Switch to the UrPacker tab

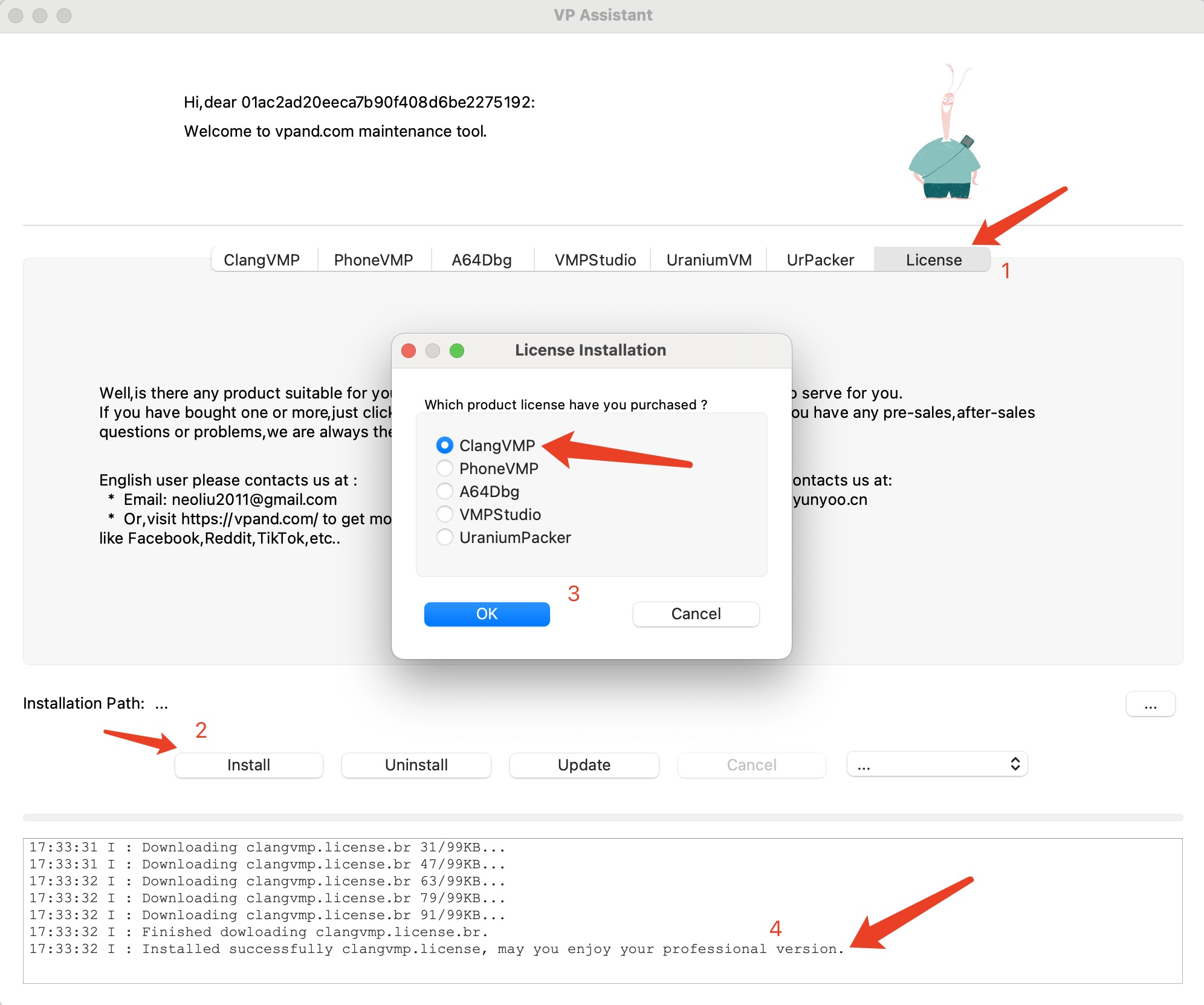820,260
